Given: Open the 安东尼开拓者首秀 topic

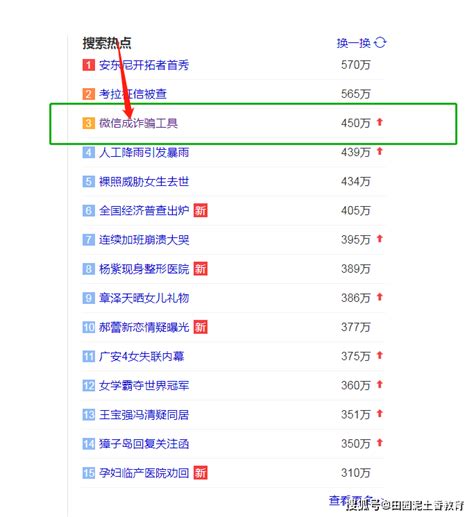Looking at the screenshot, I should [x=144, y=65].
